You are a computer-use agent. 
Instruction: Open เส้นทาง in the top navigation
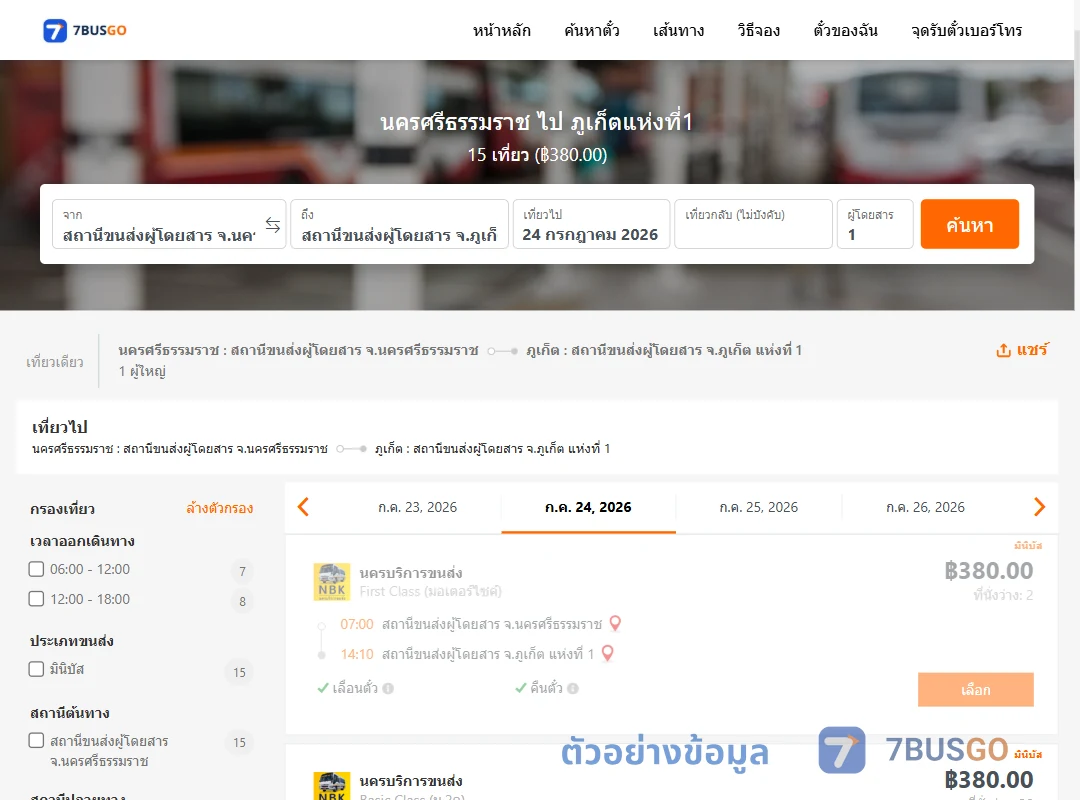click(x=678, y=30)
